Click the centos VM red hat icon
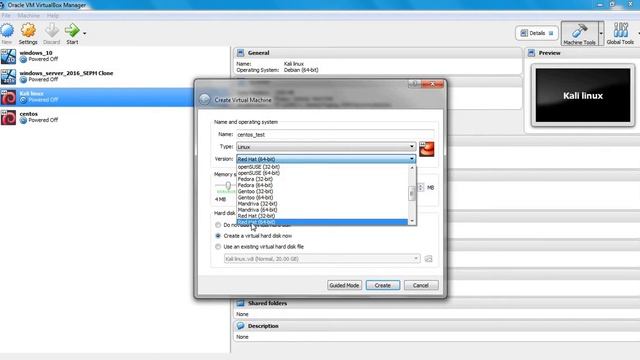Image resolution: width=640 pixels, height=360 pixels. pyautogui.click(x=8, y=118)
